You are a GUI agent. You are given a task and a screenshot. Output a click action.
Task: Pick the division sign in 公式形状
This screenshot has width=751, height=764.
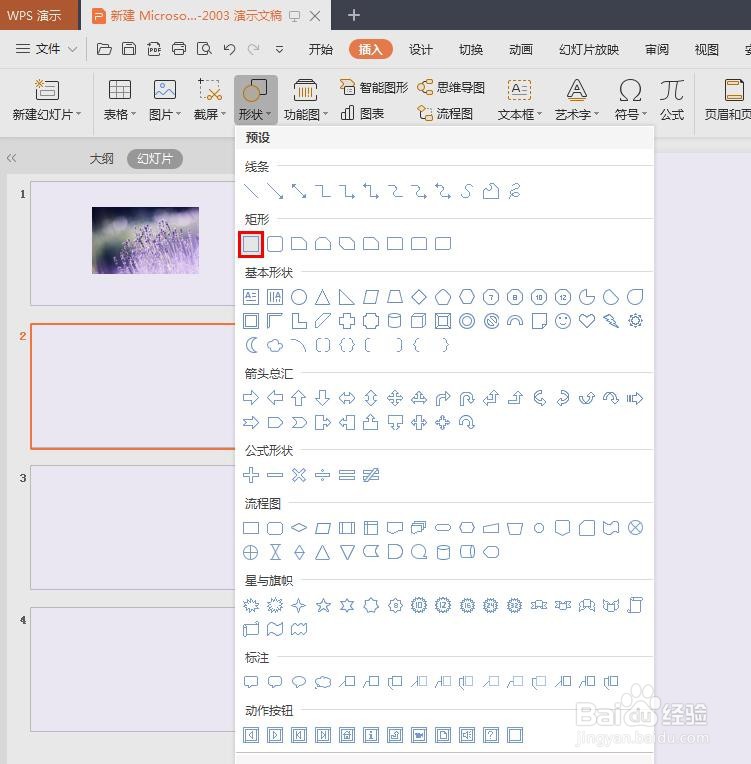click(322, 475)
